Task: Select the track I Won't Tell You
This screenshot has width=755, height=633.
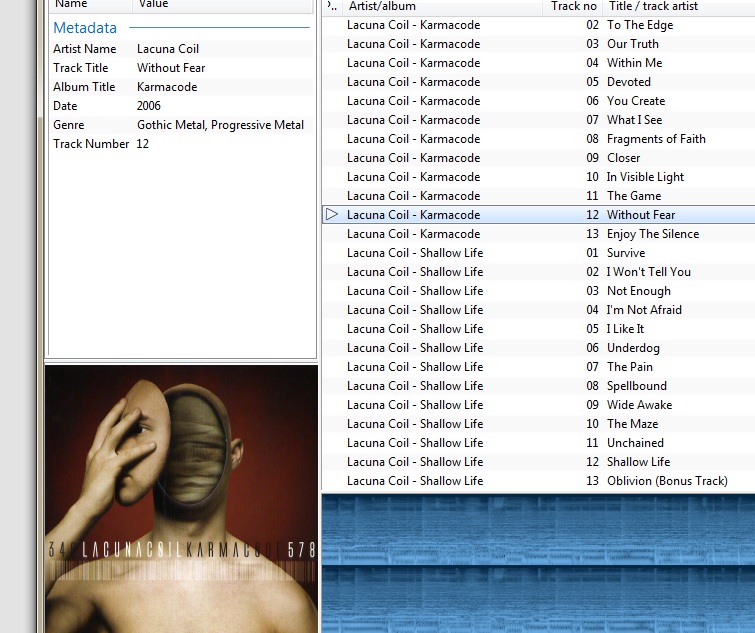Action: click(x=538, y=272)
